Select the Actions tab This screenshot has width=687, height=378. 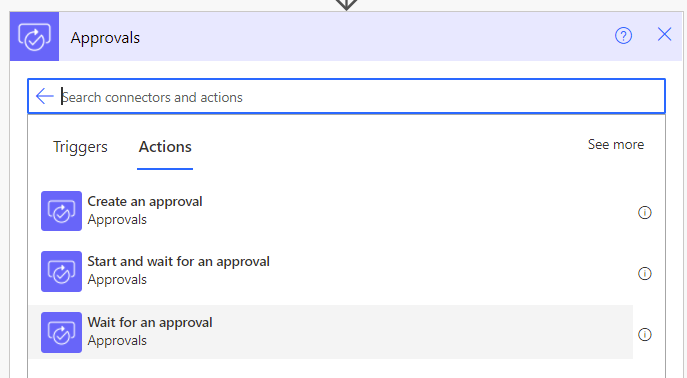165,147
